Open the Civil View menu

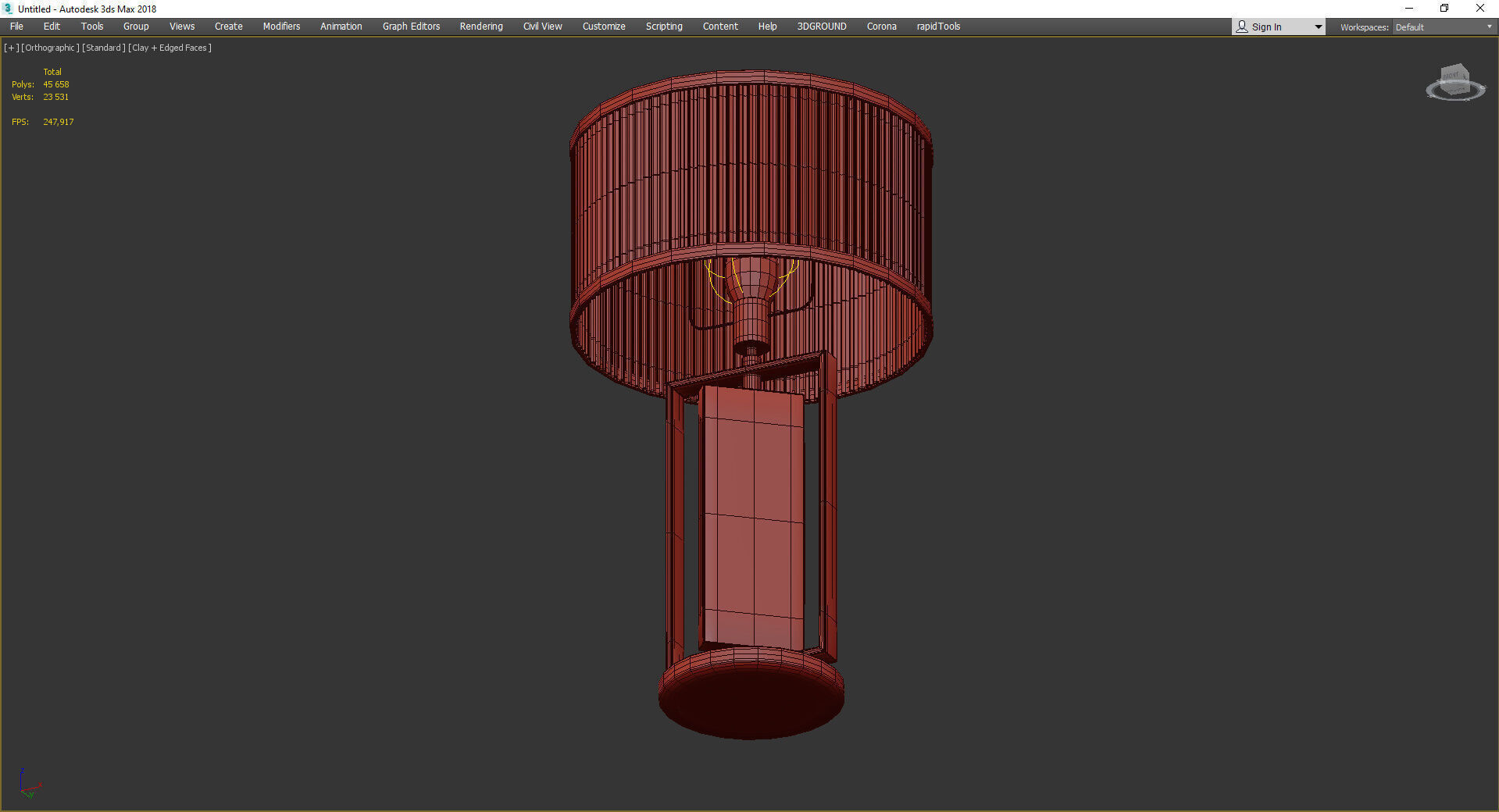[x=543, y=27]
